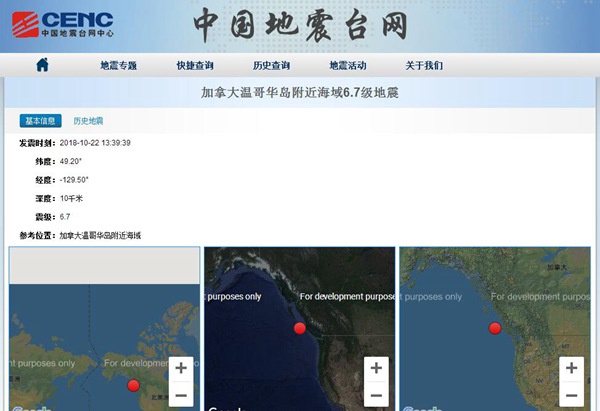Image resolution: width=600 pixels, height=411 pixels.
Task: Open the 历史查询 menu item
Action: click(271, 66)
